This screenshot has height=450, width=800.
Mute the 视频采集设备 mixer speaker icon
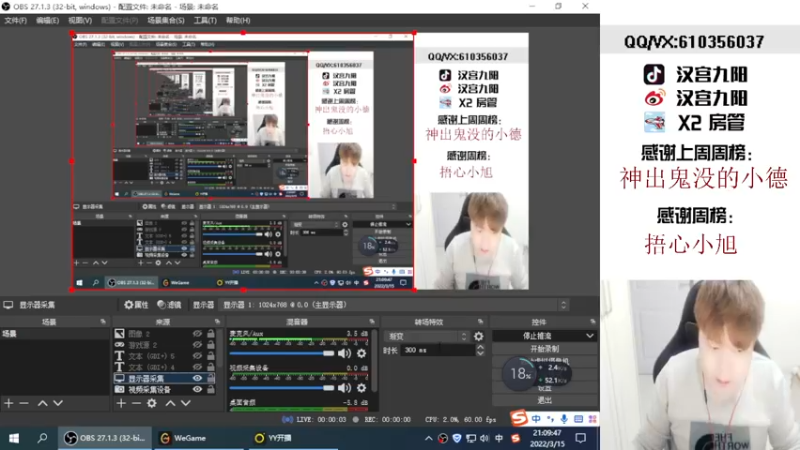click(344, 388)
